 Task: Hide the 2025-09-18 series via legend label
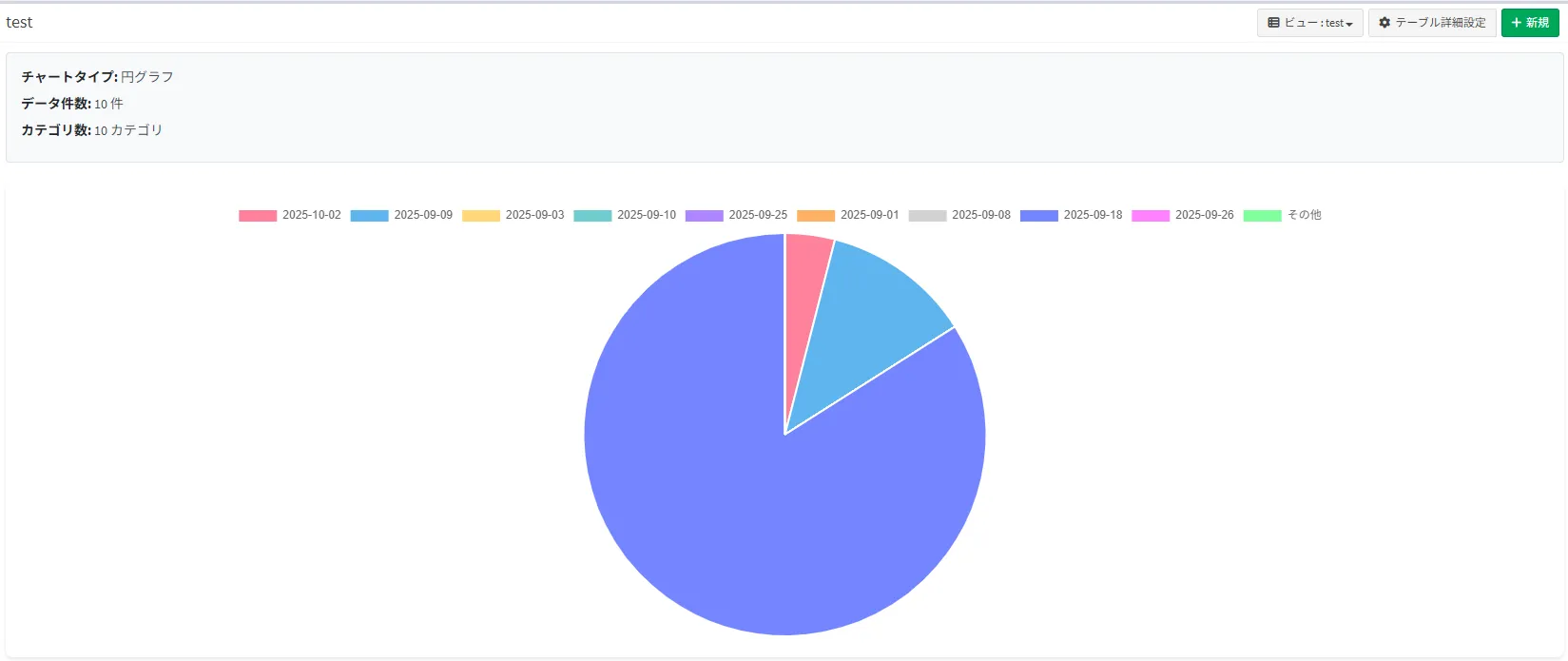(1093, 215)
